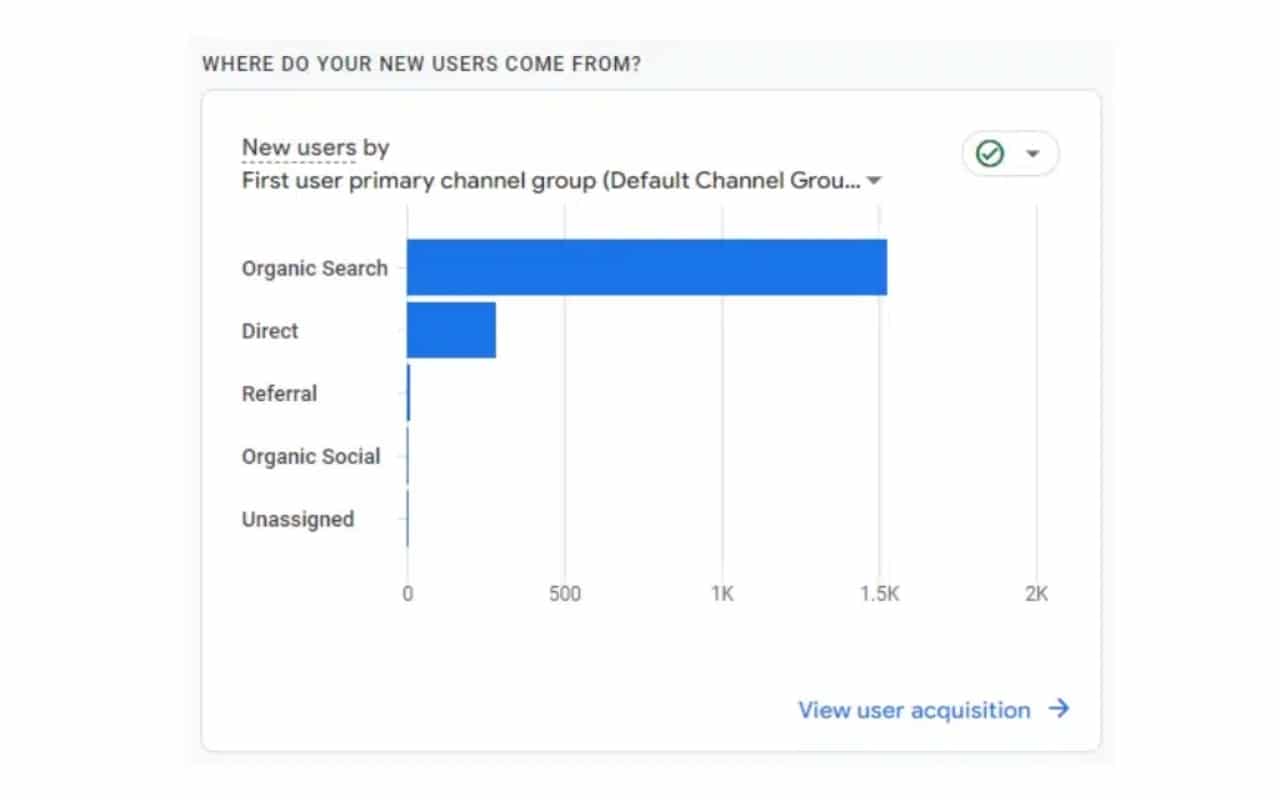The image size is (1280, 800).
Task: Click the Organic Social bar sliver
Action: 408,456
